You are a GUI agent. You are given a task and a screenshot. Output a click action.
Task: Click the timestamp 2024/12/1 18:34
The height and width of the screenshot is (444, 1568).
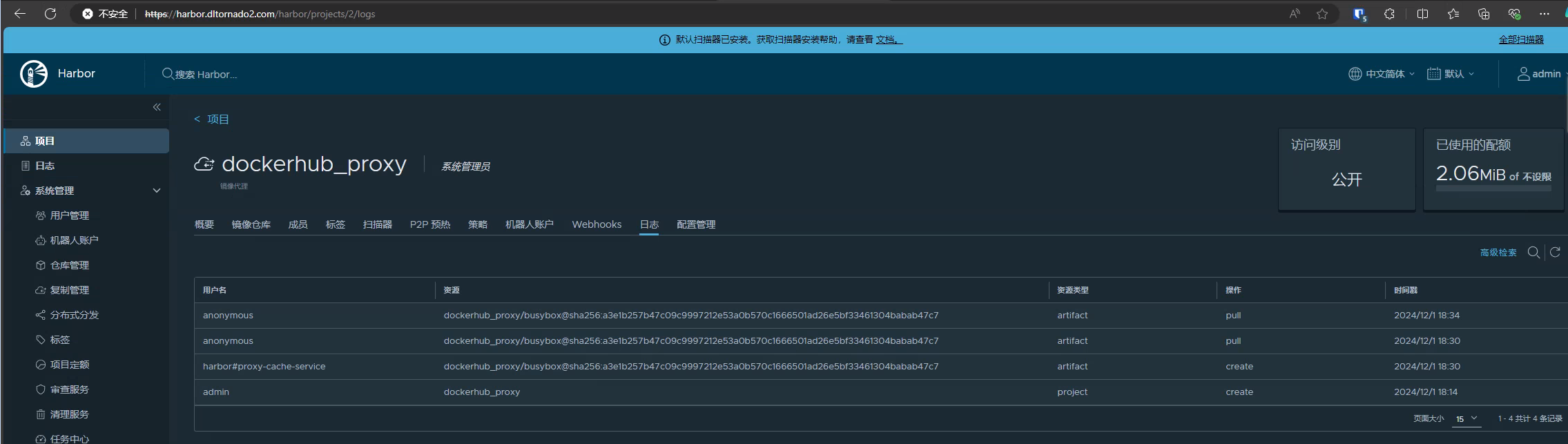[x=1427, y=316]
